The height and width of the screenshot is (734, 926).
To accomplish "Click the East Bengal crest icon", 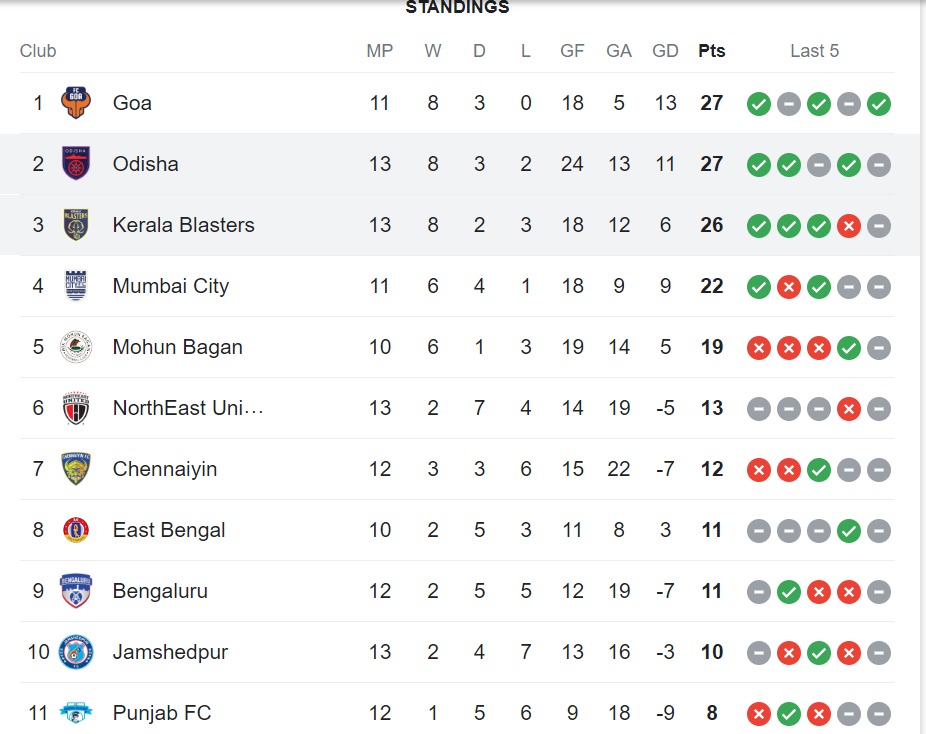I will 76,530.
